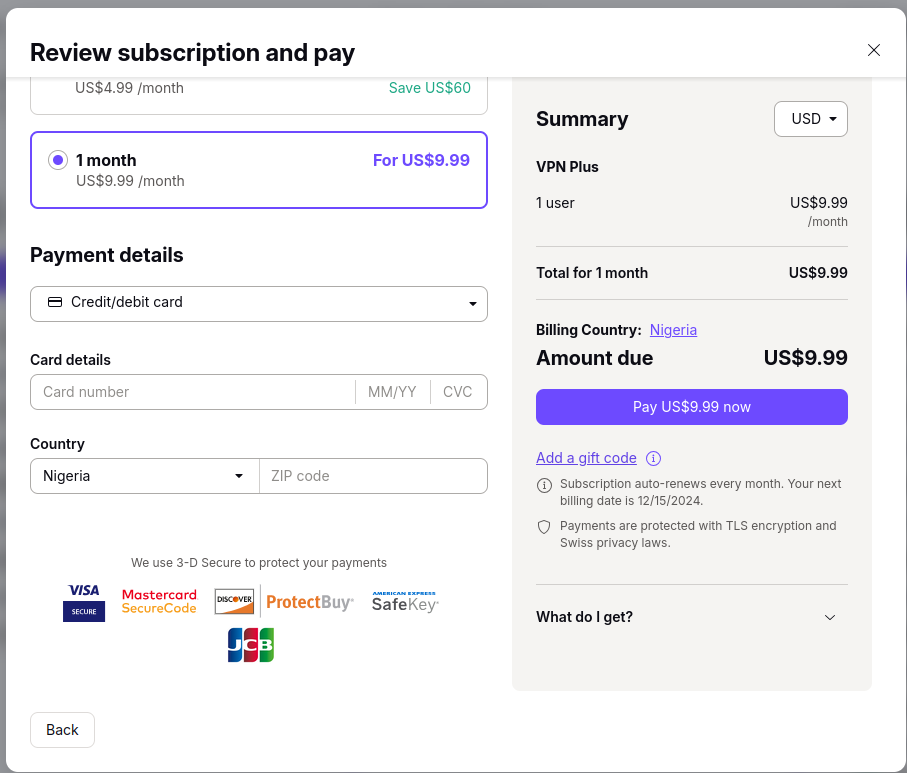Open the USD currency dropdown
907x773 pixels.
pyautogui.click(x=810, y=118)
